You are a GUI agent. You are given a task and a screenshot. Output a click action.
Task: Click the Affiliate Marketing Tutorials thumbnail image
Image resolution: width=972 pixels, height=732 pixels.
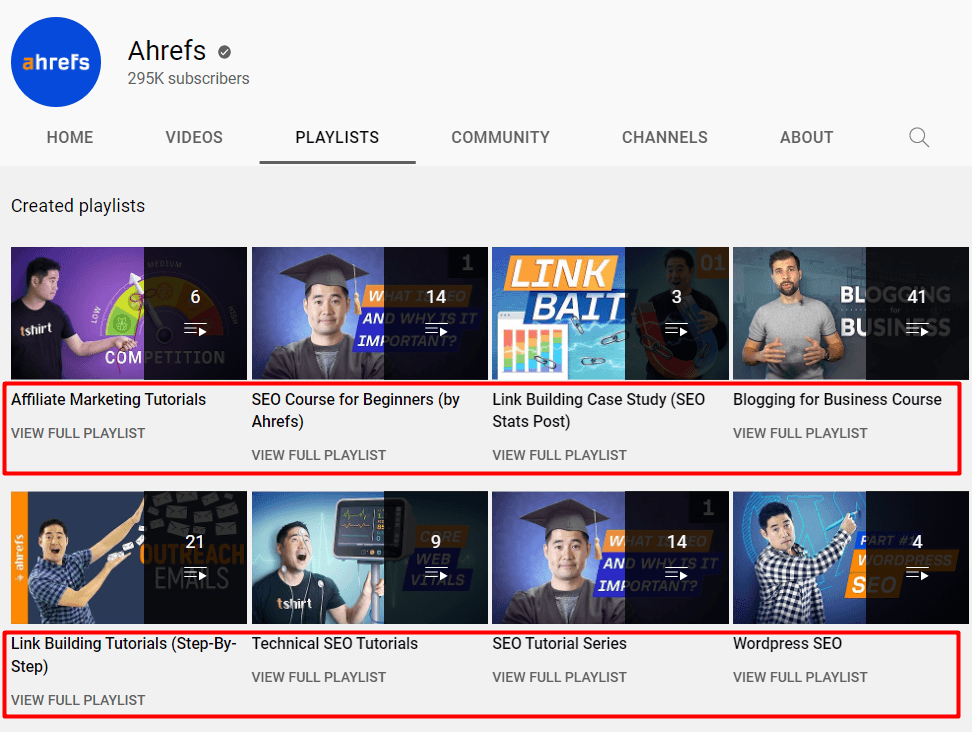pyautogui.click(x=129, y=314)
